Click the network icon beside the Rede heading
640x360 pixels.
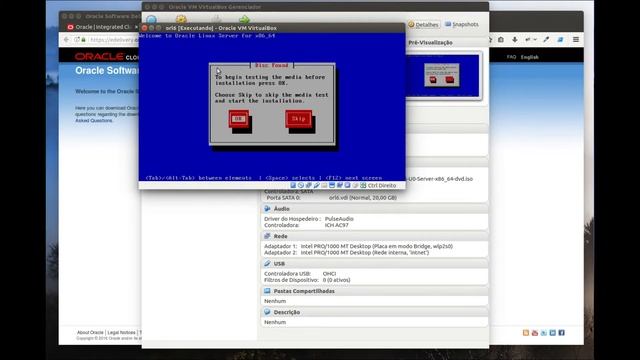point(267,236)
